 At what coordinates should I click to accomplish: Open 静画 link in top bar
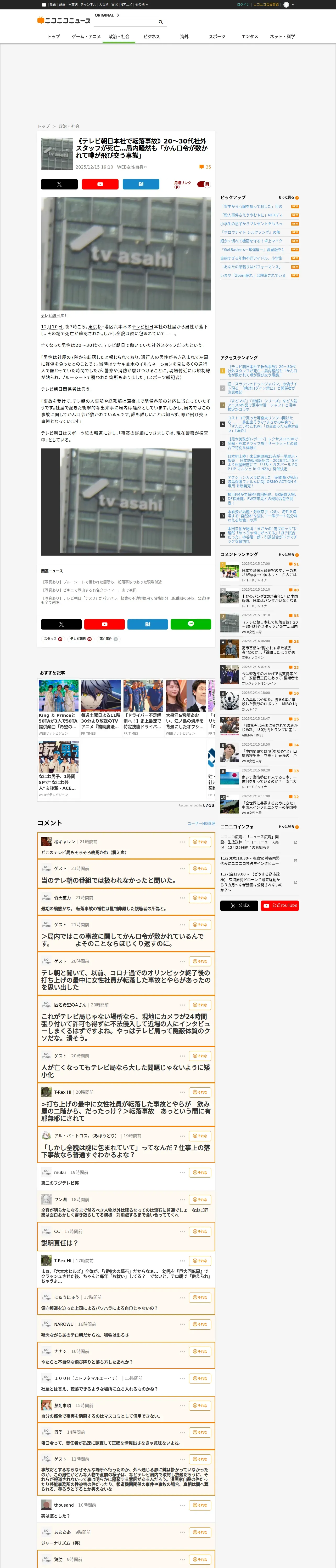62,4
